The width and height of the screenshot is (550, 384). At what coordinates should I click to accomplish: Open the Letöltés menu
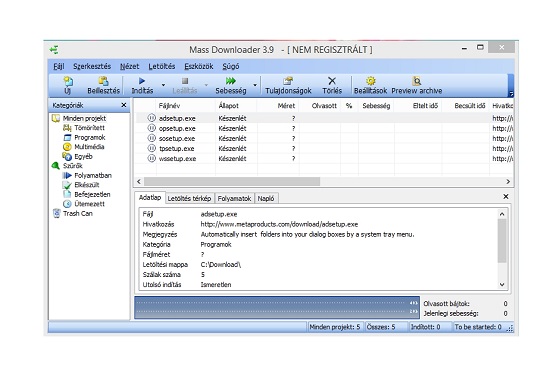(162, 66)
